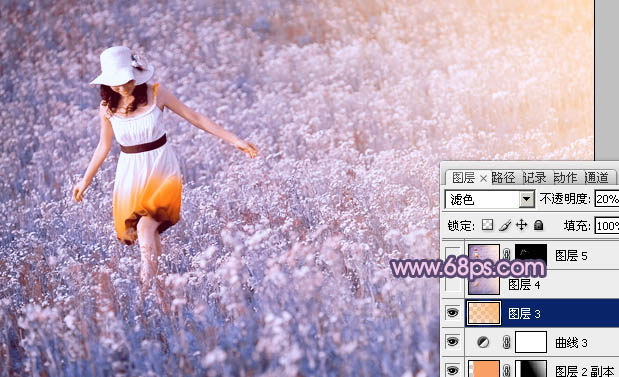This screenshot has width=619, height=377.
Task: Click the 不透明度 opacity value field
Action: click(x=607, y=199)
